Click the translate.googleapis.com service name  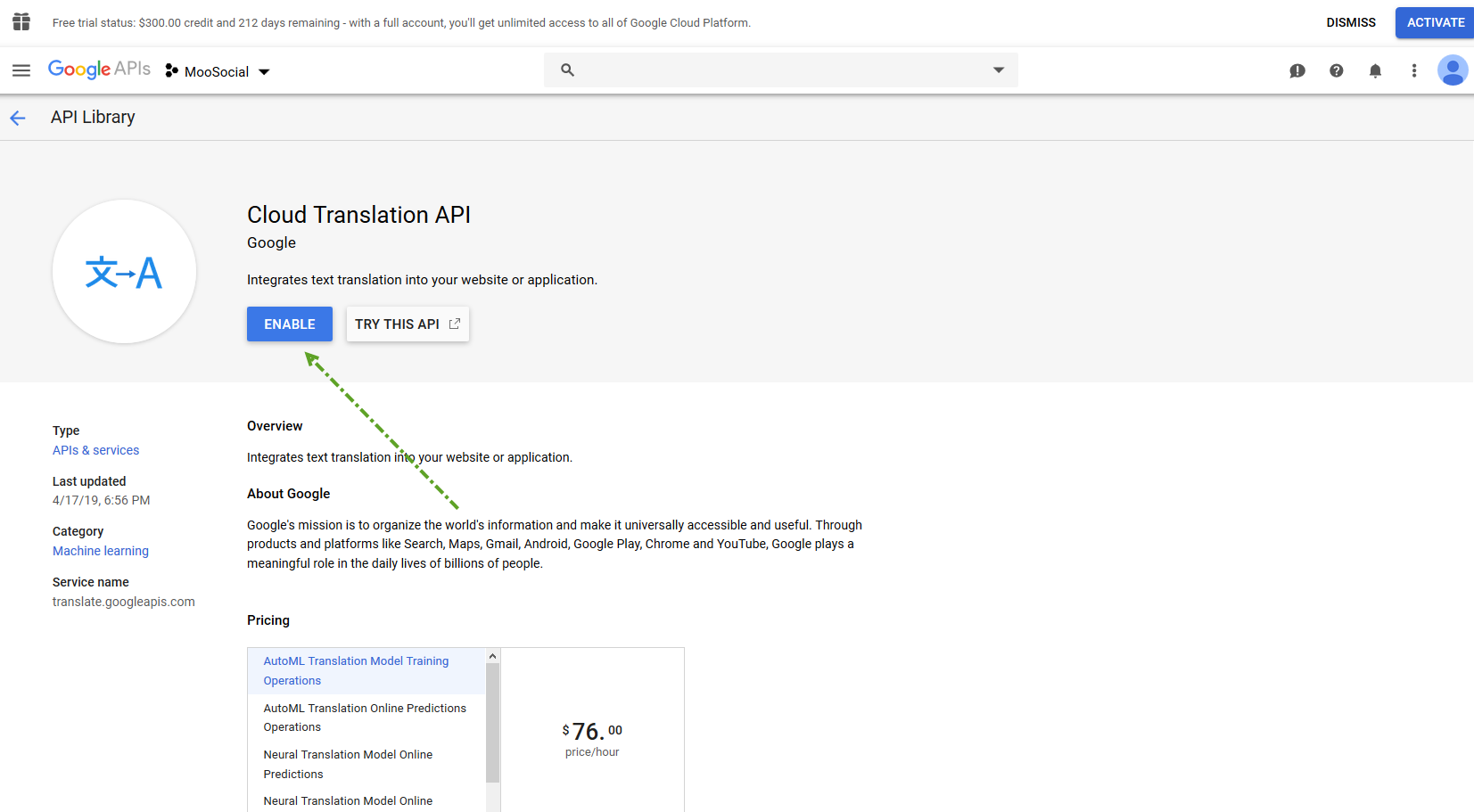click(x=124, y=602)
